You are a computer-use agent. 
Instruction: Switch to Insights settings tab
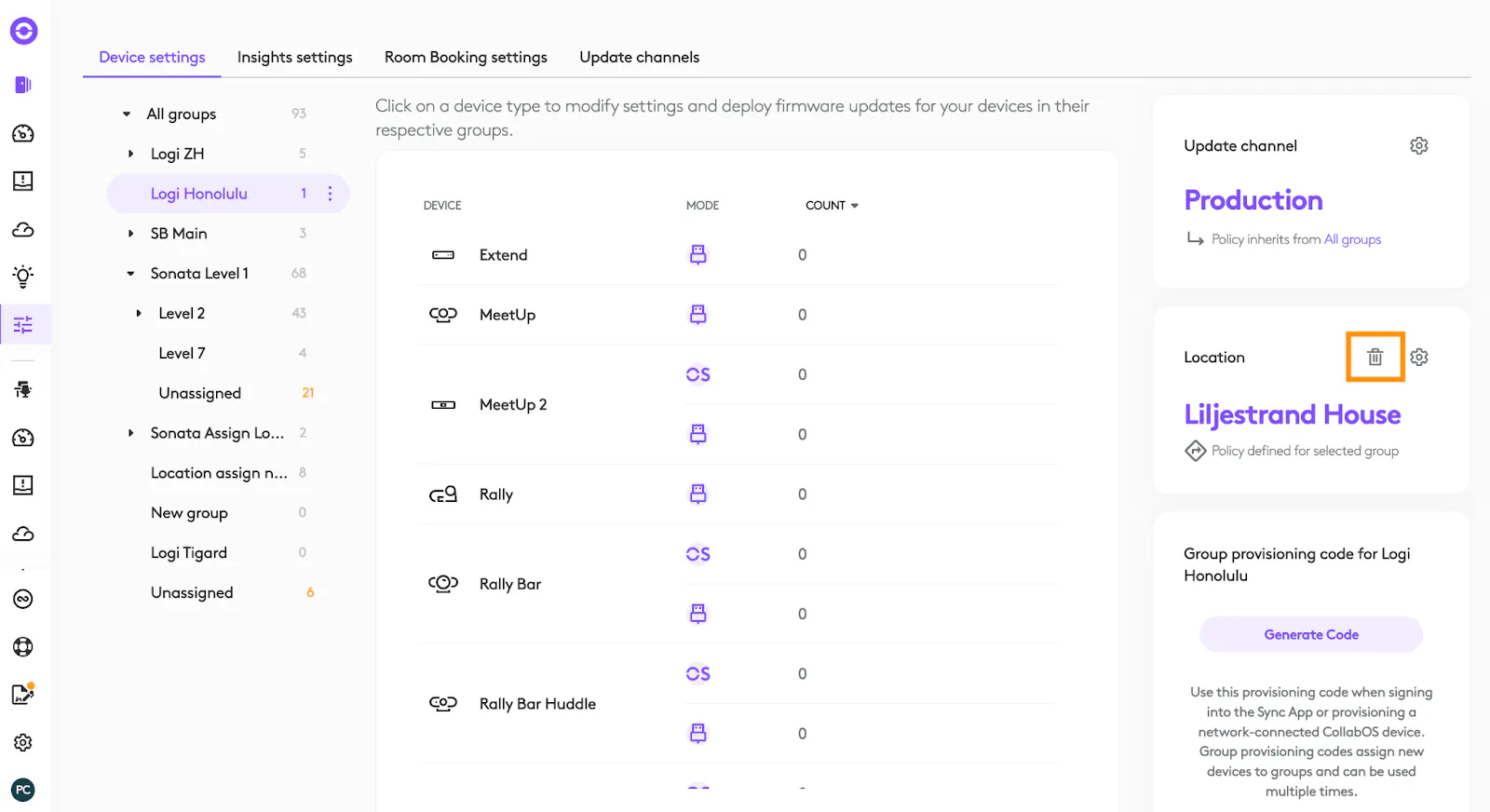click(294, 58)
